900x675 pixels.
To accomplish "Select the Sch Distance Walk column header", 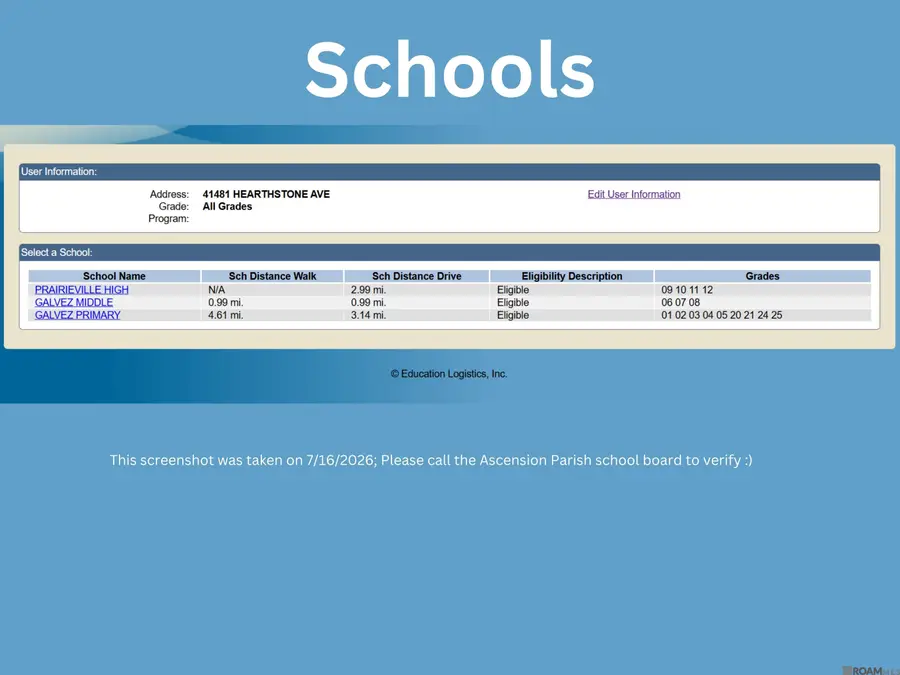I will (272, 276).
